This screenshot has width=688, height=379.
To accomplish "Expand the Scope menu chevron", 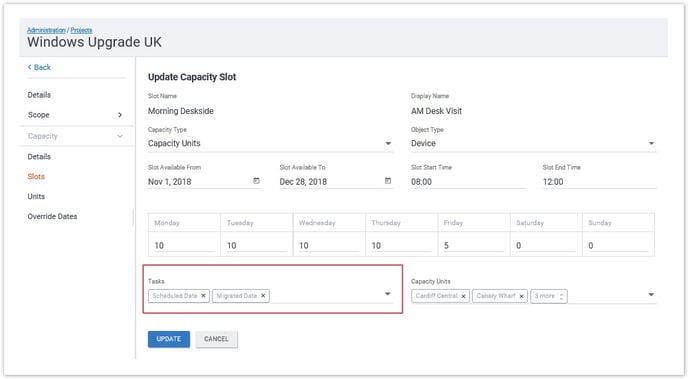I will click(120, 115).
